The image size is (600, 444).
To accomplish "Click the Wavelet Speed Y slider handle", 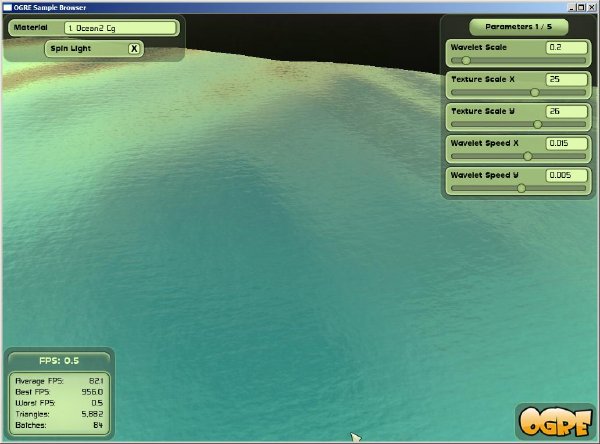I will 521,188.
